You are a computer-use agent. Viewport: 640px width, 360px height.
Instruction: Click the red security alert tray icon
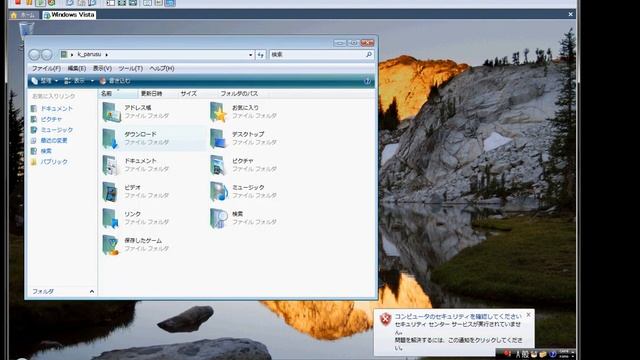pos(507,354)
